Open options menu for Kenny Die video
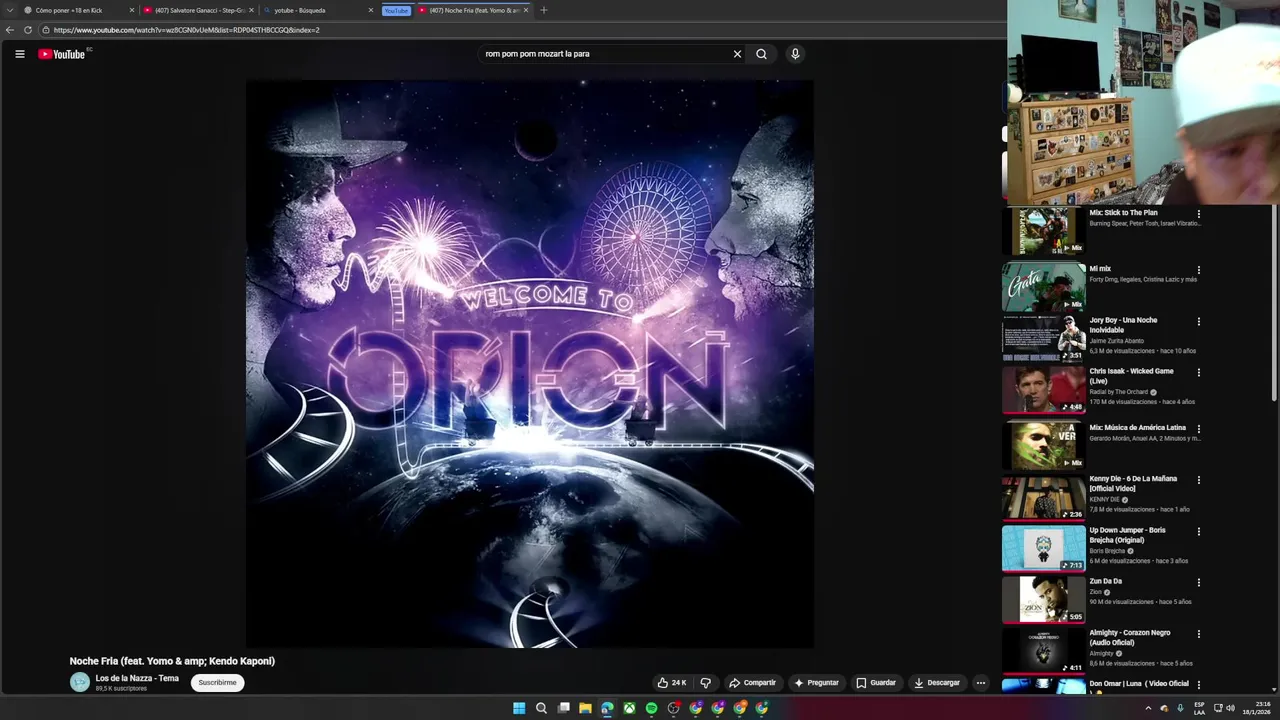 pyautogui.click(x=1199, y=480)
